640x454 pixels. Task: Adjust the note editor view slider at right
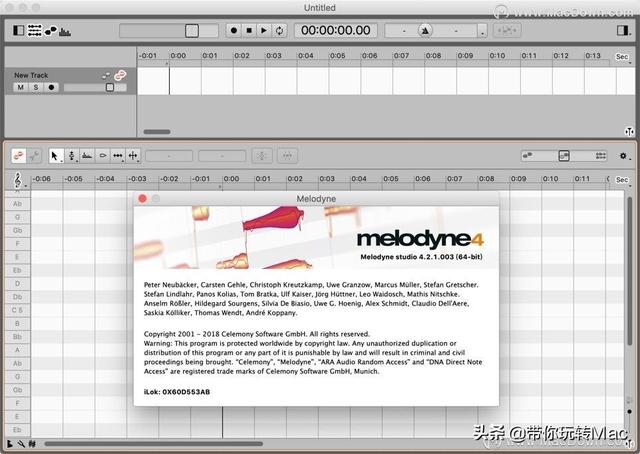tap(564, 156)
